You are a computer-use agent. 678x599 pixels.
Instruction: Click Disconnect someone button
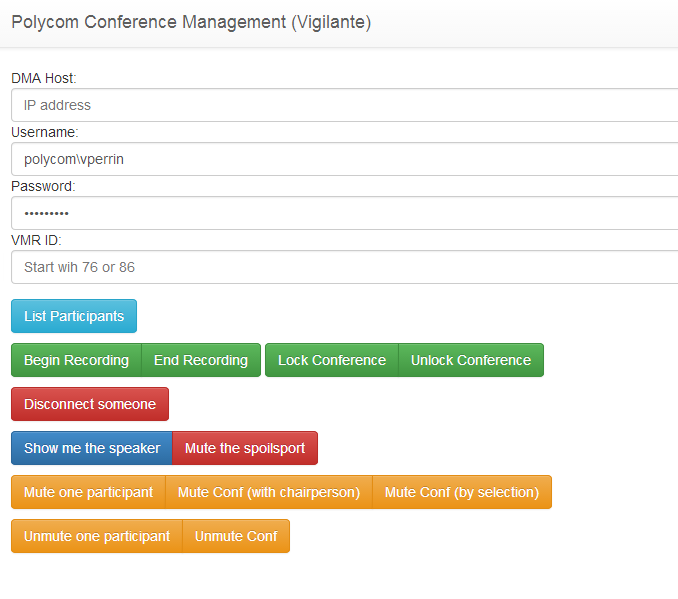coord(90,404)
